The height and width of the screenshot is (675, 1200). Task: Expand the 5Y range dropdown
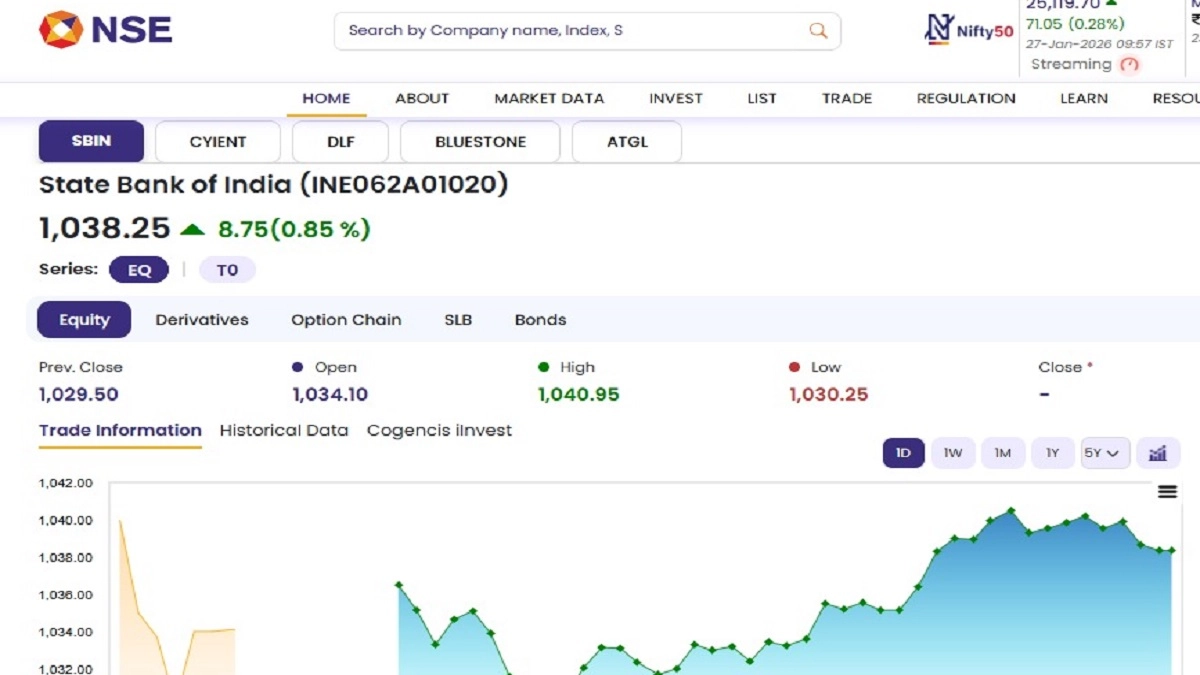point(1105,453)
